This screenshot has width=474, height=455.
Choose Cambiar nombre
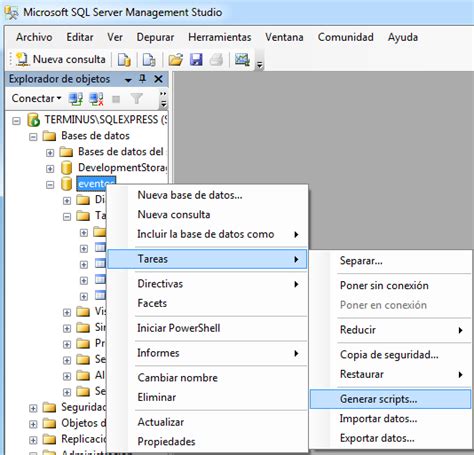coord(207,378)
